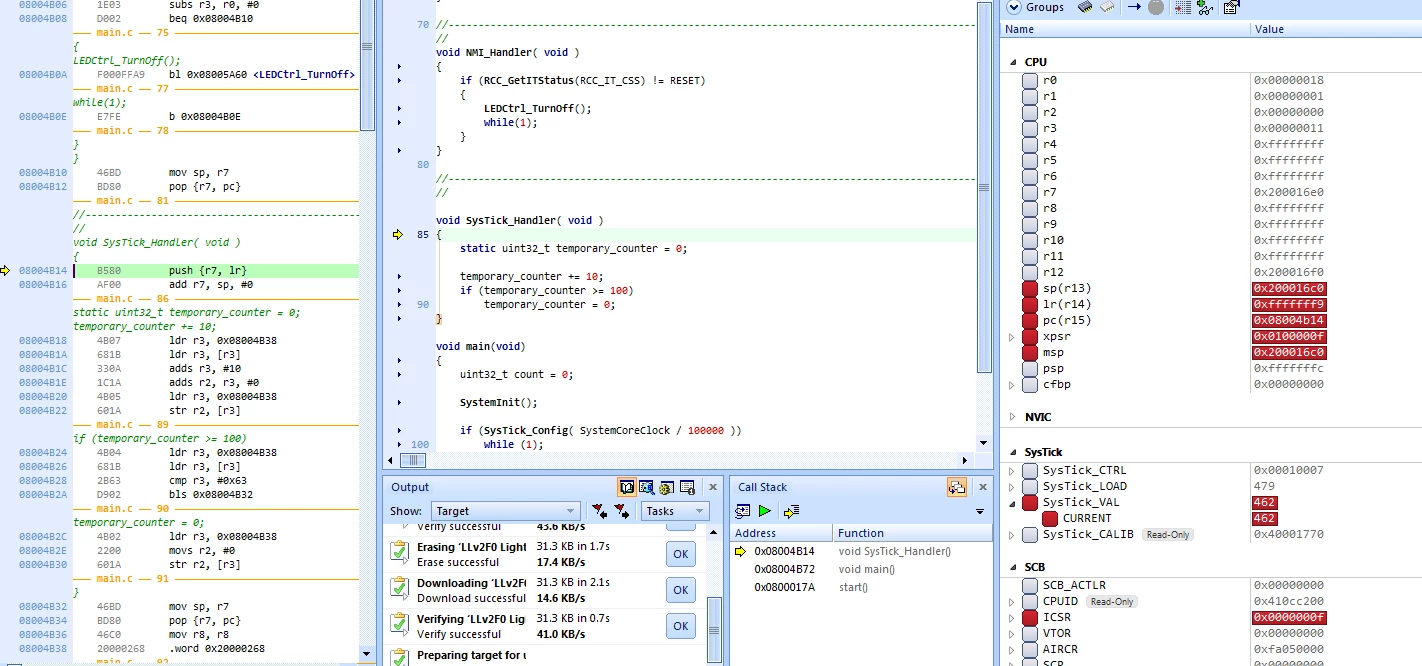Image resolution: width=1422 pixels, height=666 pixels.
Task: Click the first frame icon in Call Stack toolbar
Action: pyautogui.click(x=743, y=511)
